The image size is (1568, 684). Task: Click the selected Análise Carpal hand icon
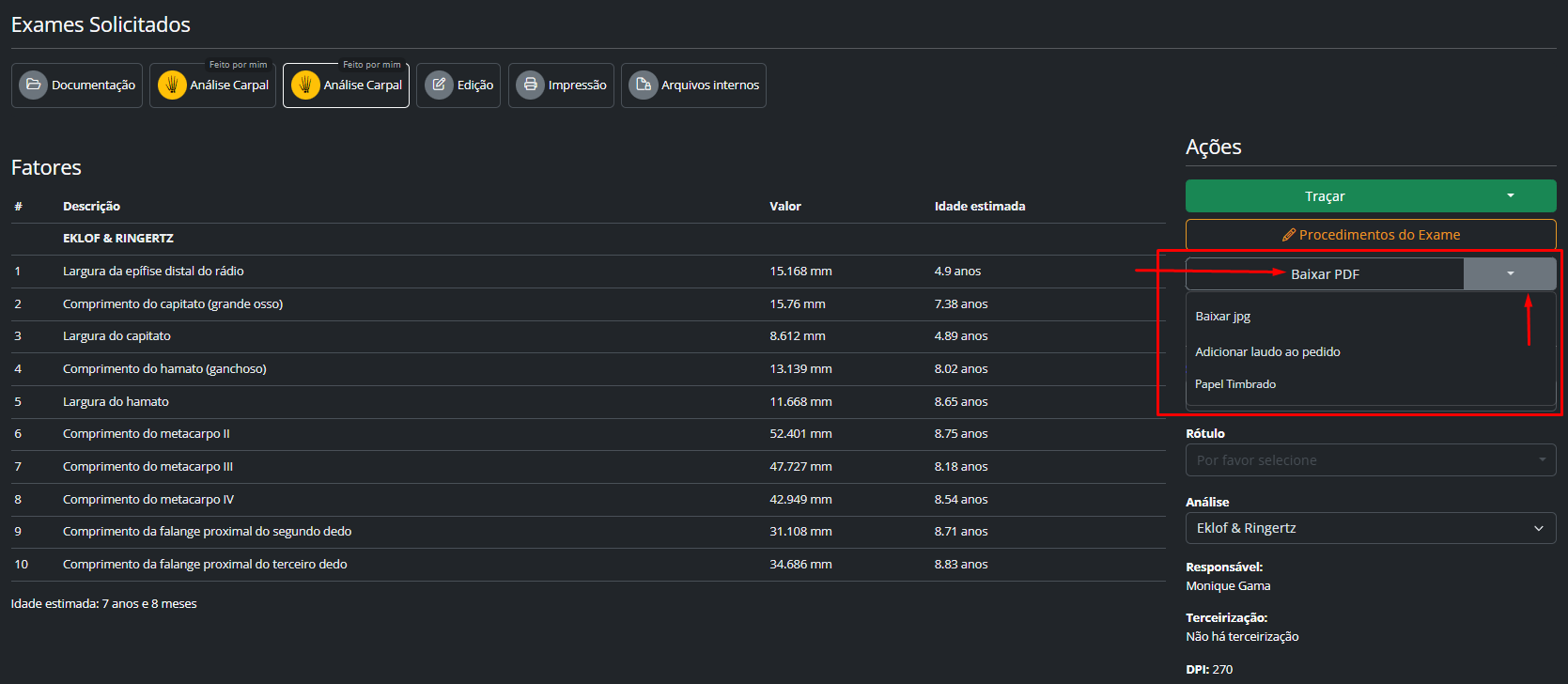(x=305, y=85)
